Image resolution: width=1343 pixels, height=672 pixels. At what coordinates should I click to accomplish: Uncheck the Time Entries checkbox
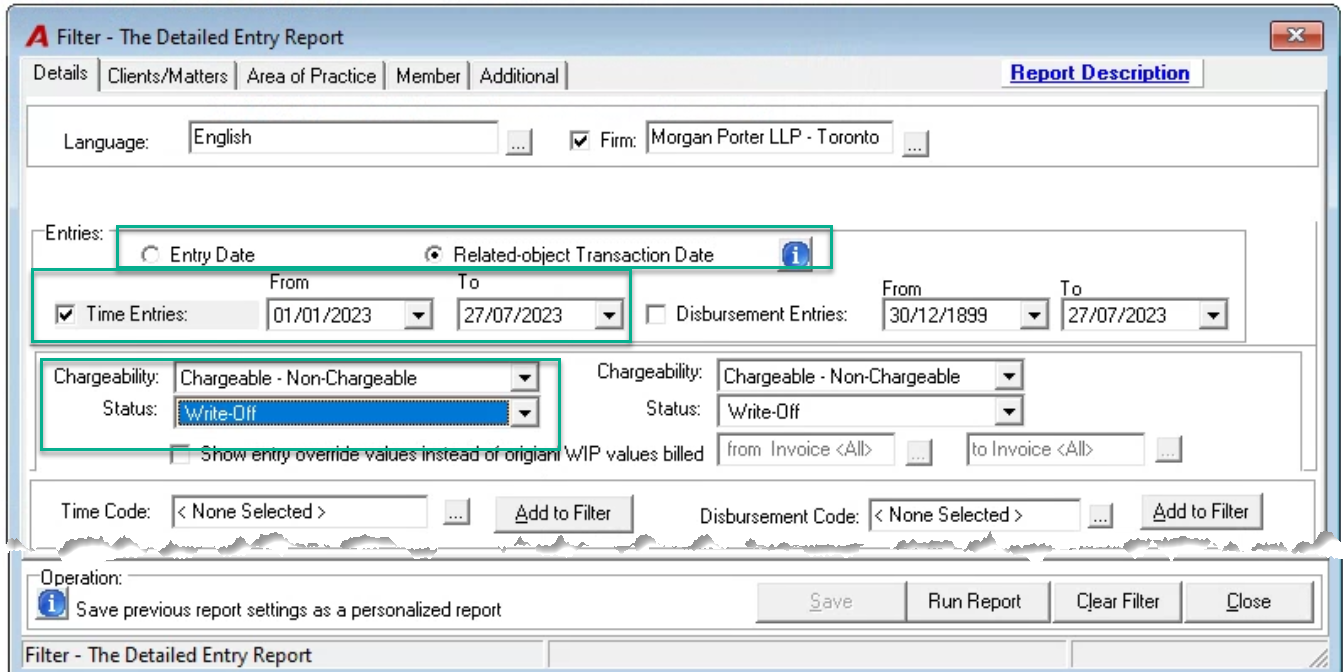click(x=66, y=315)
